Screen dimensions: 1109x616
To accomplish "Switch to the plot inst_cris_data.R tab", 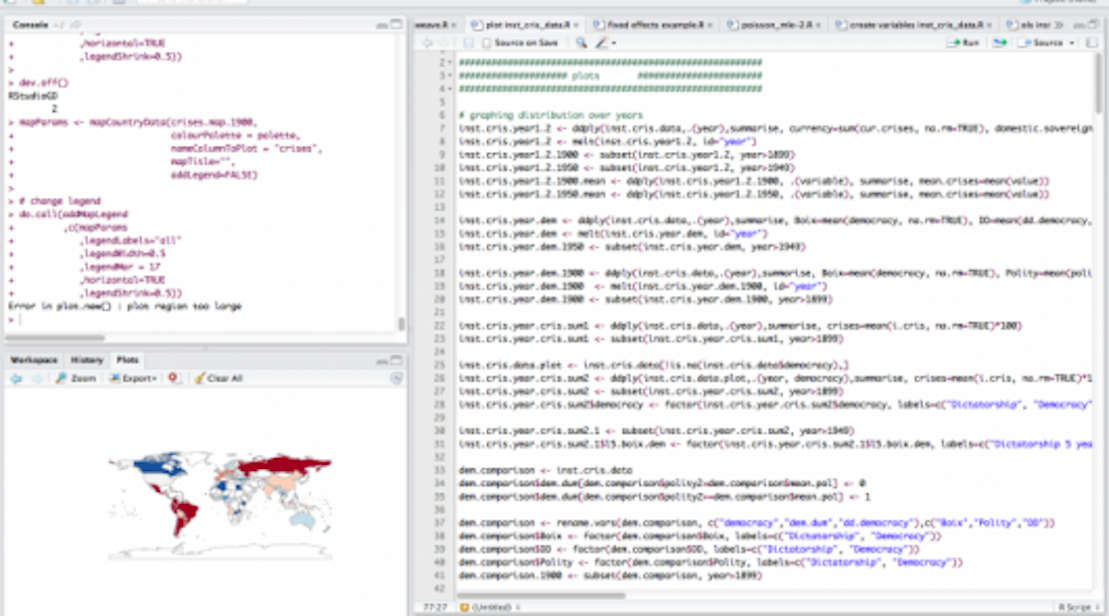I will [x=527, y=25].
